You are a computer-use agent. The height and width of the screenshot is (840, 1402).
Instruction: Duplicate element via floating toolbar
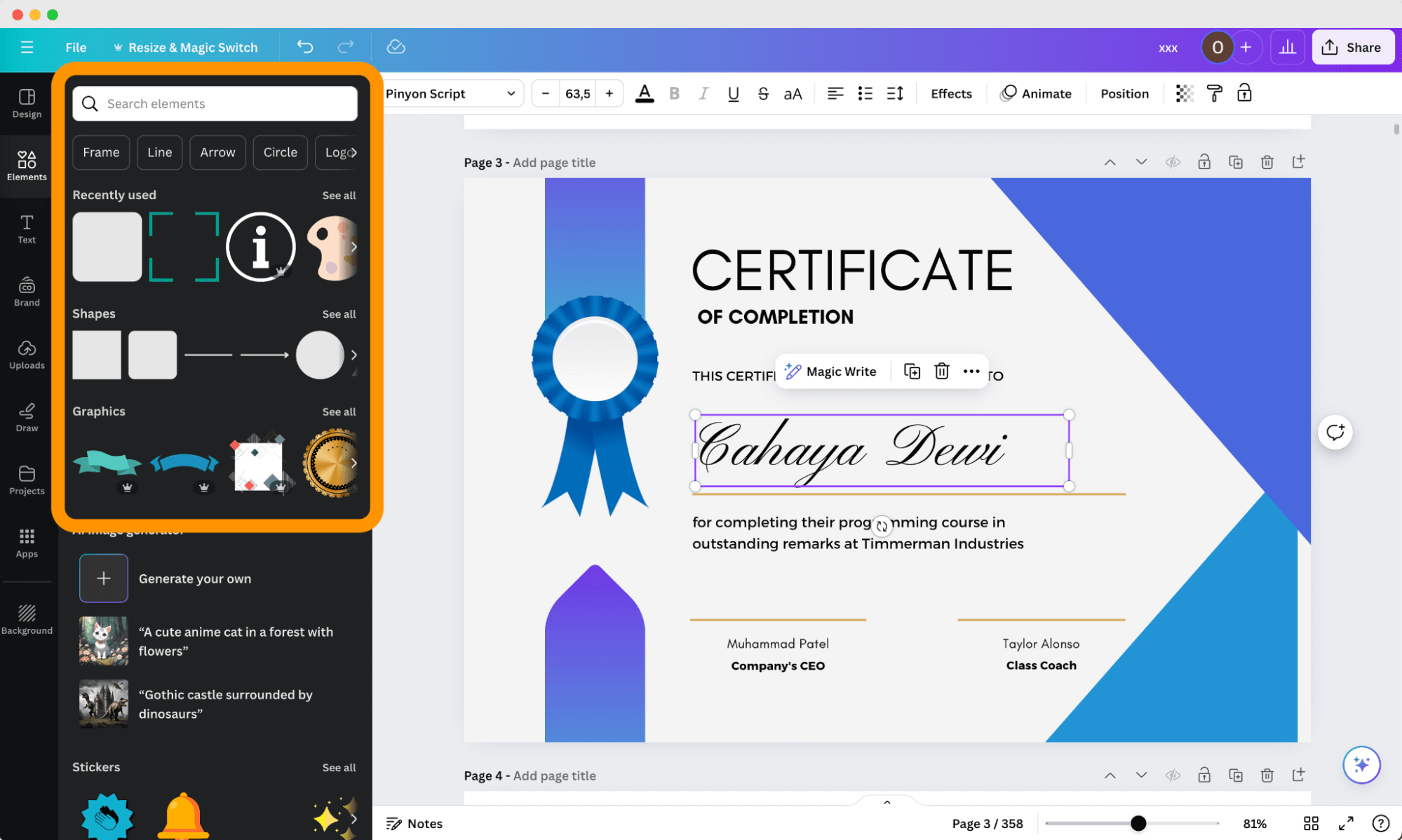click(x=912, y=371)
